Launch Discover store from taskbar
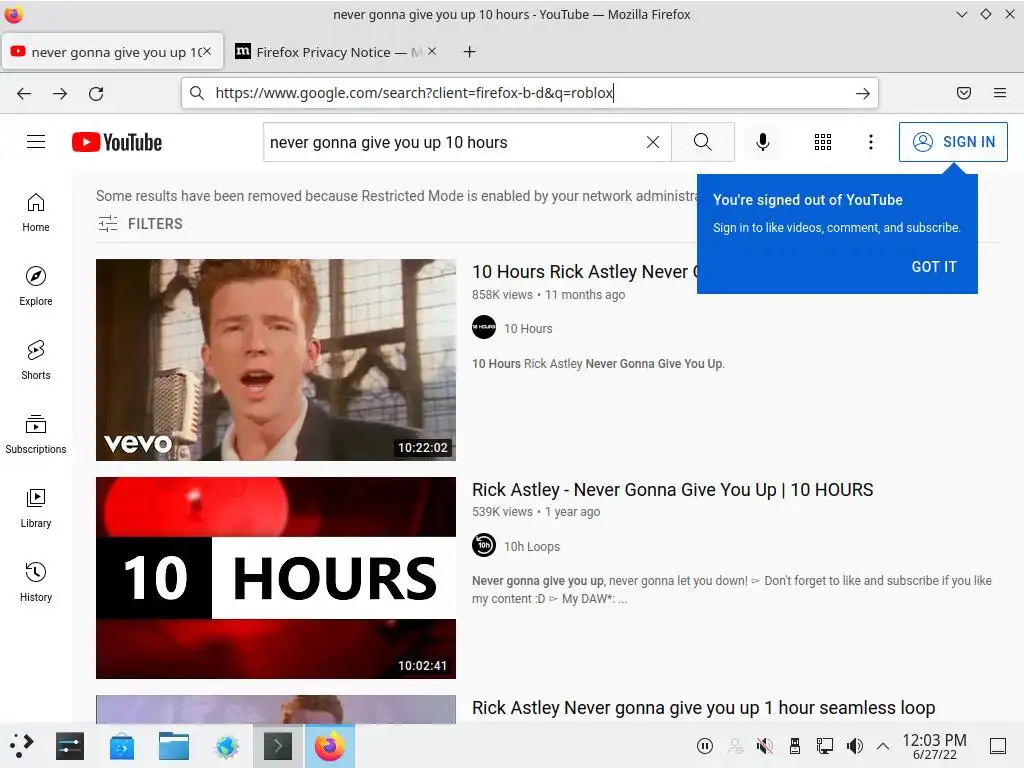1024x768 pixels. click(x=121, y=746)
